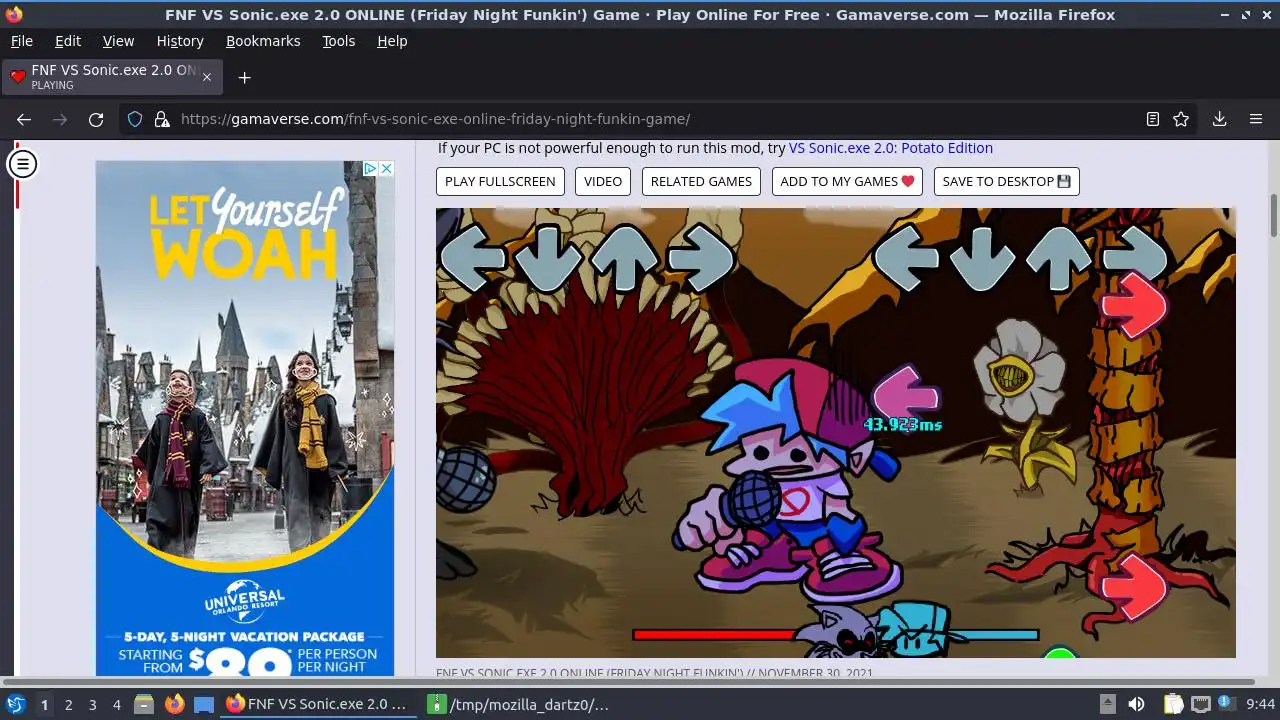Launch the file manager from the taskbar
This screenshot has width=1280, height=720.
tap(143, 704)
